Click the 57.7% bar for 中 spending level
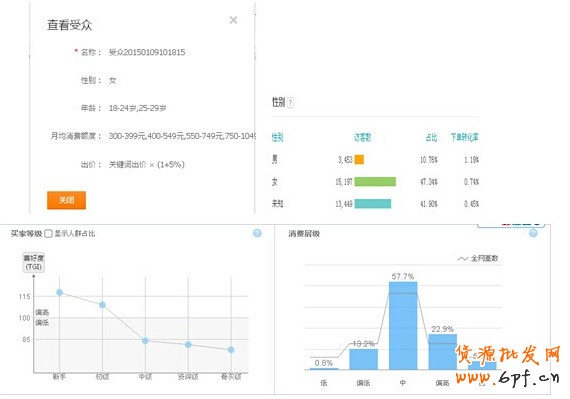The height and width of the screenshot is (399, 570). point(403,326)
